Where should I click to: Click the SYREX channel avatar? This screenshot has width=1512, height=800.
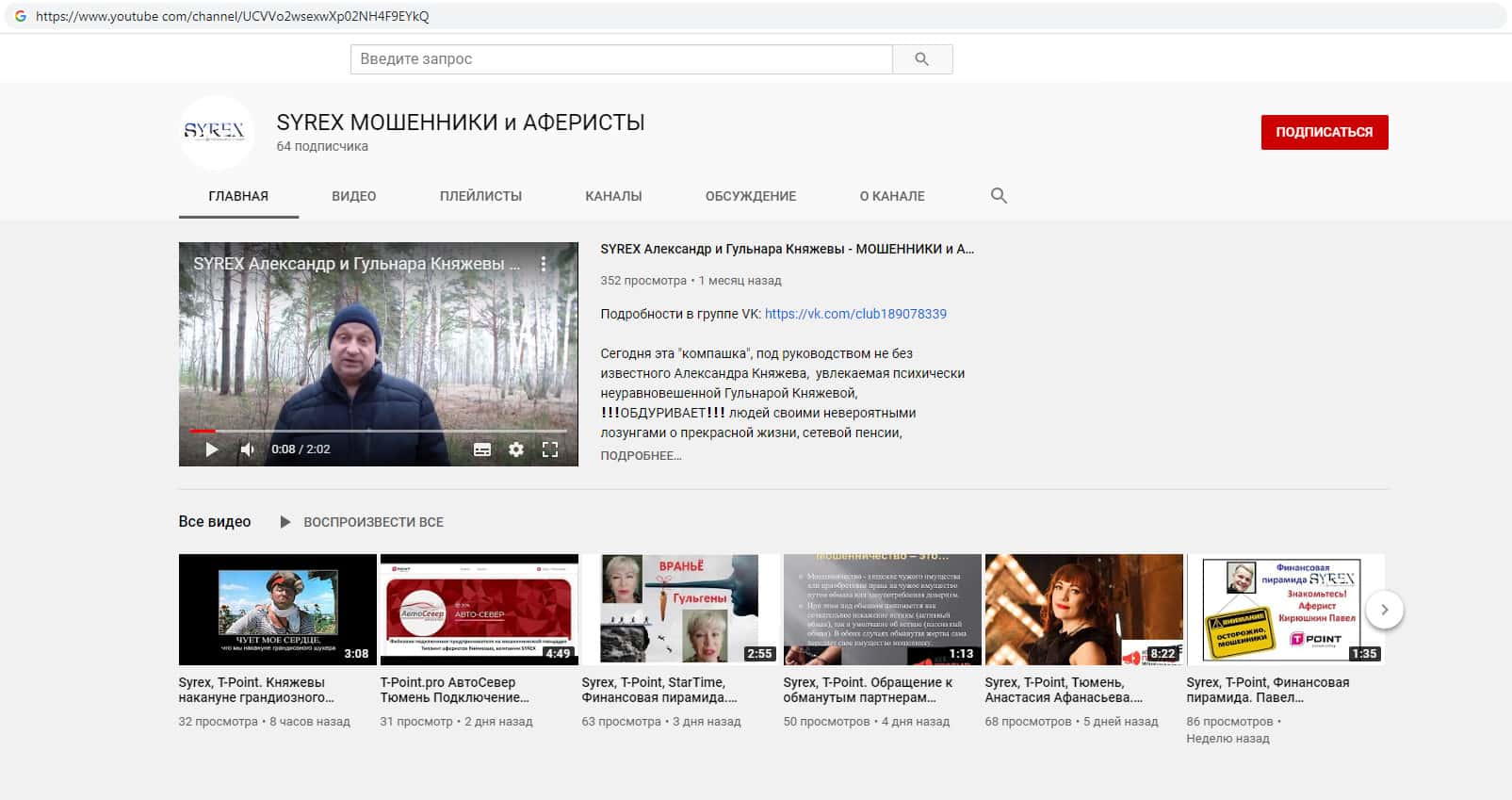tap(215, 132)
